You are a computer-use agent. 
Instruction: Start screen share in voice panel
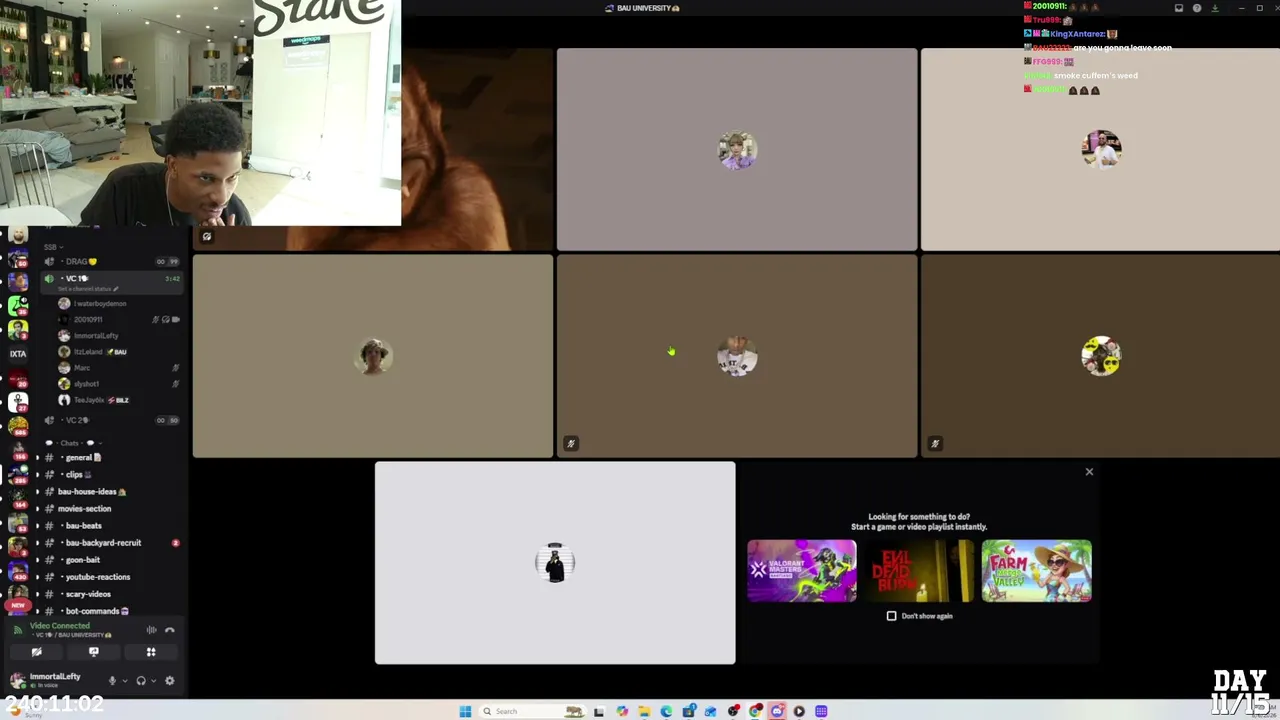coord(94,652)
